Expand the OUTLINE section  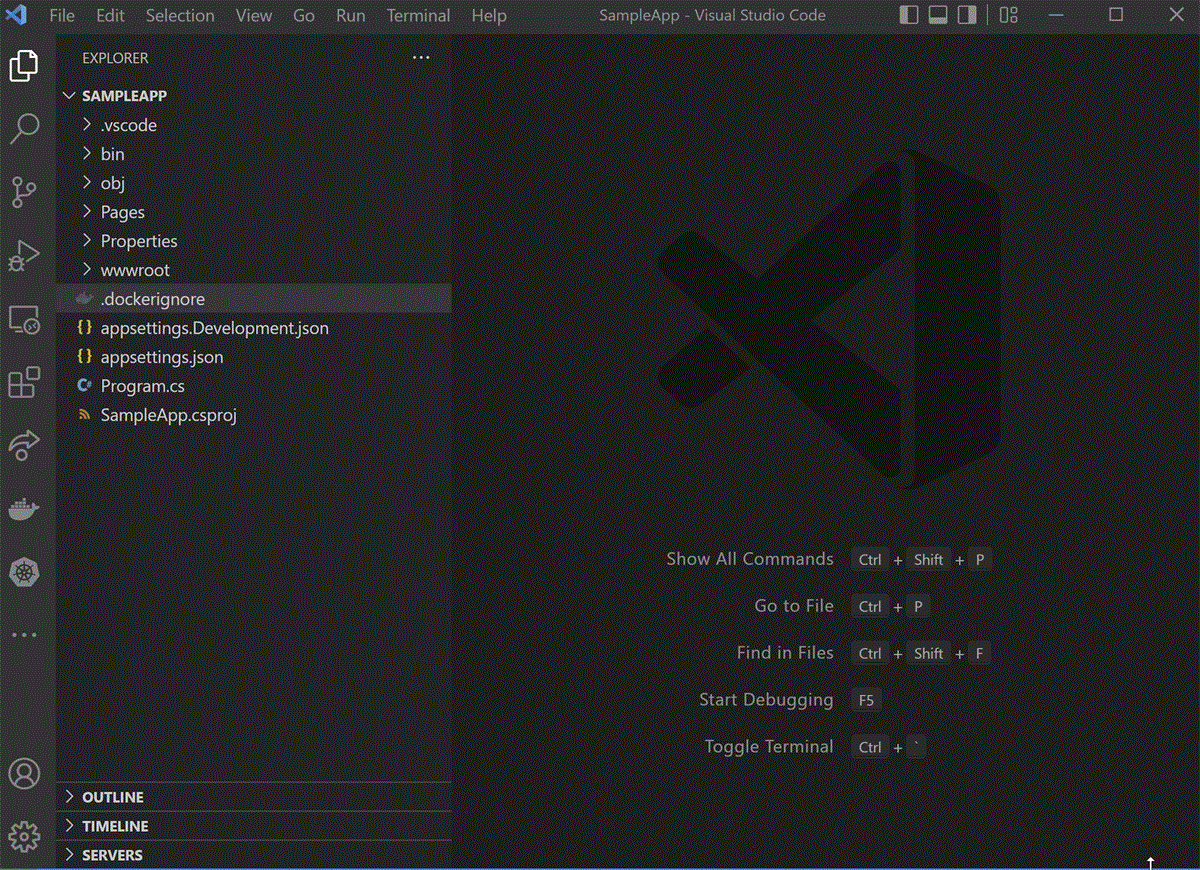pos(253,797)
